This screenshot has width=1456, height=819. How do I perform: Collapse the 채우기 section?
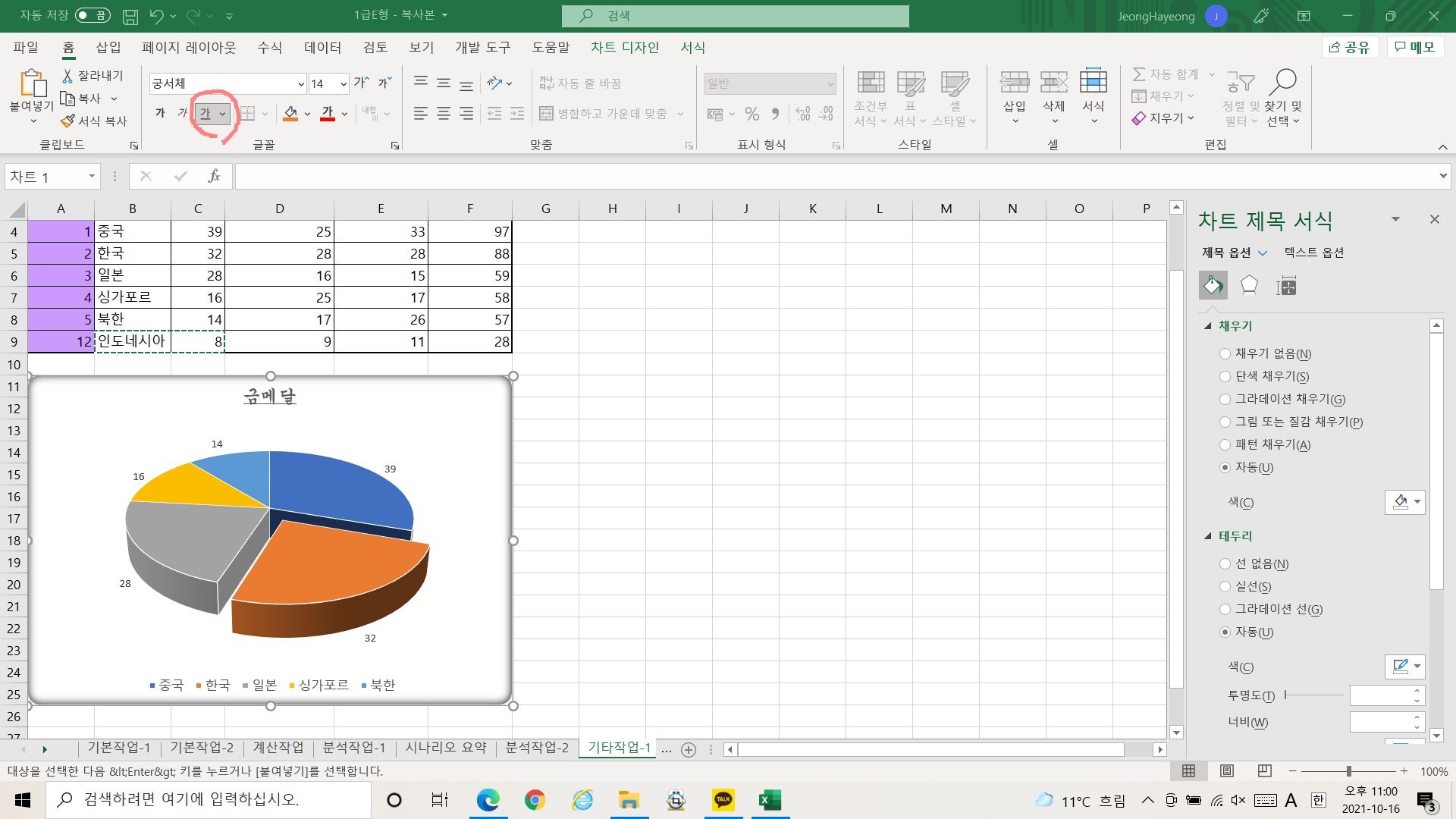(x=1208, y=326)
